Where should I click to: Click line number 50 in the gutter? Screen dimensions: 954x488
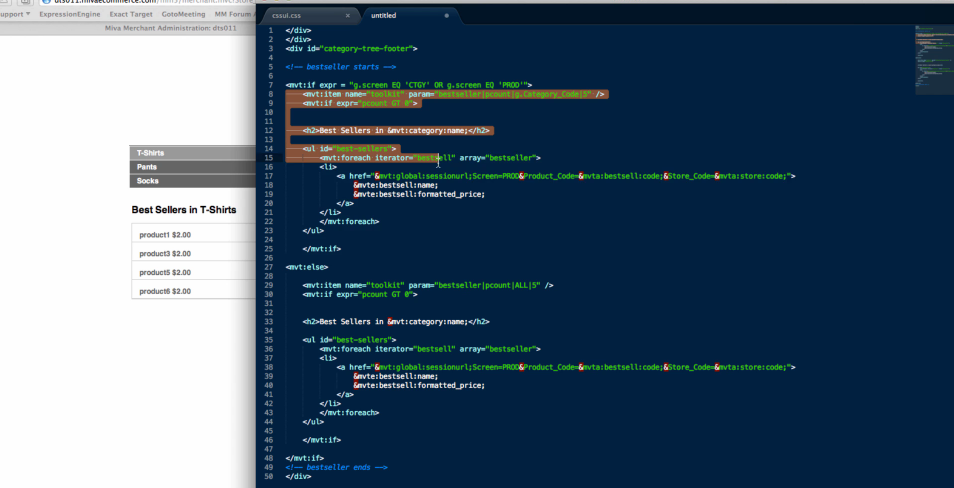(x=270, y=476)
